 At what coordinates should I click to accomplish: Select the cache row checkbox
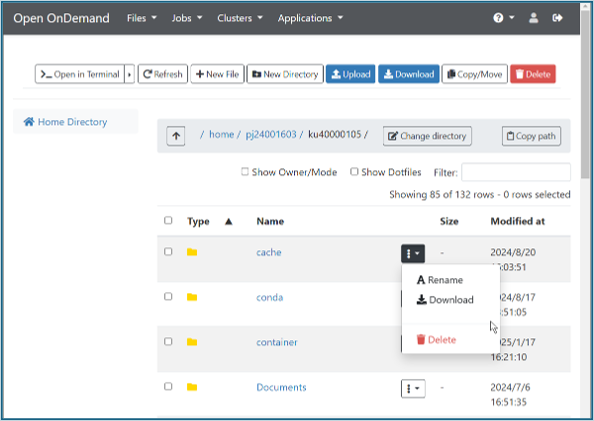168,252
